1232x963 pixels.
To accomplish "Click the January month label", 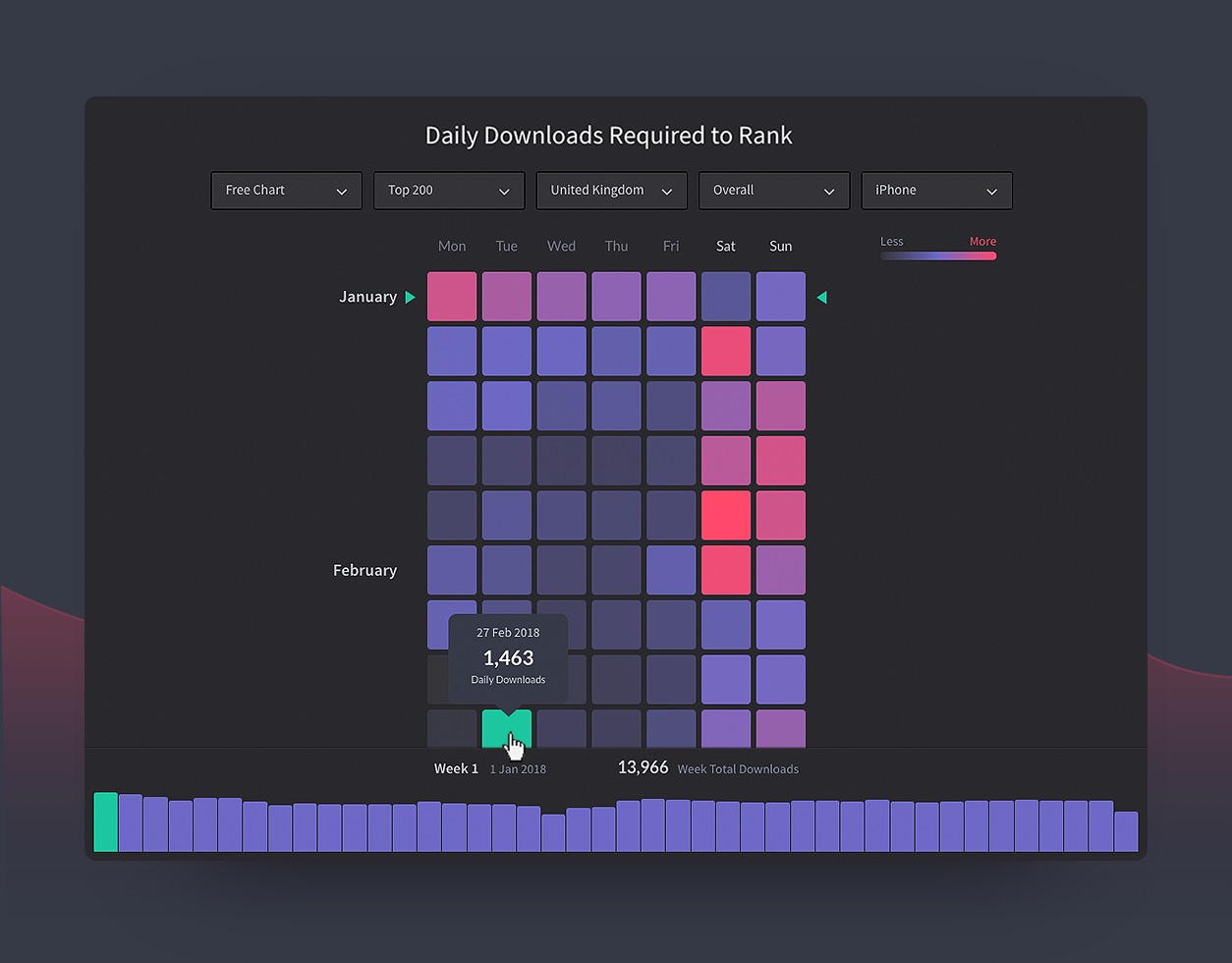I will tap(367, 296).
